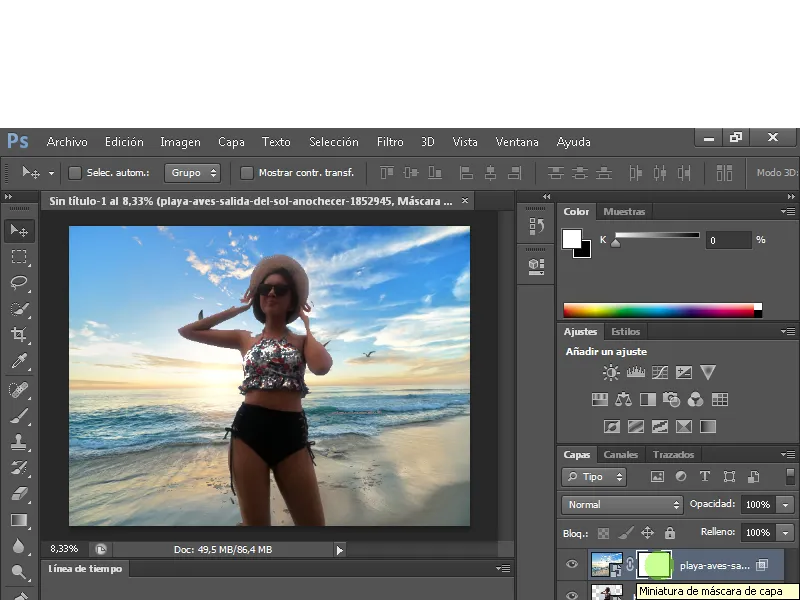Screen dimensions: 800x600
Task: Select the Gradient tool
Action: (19, 520)
